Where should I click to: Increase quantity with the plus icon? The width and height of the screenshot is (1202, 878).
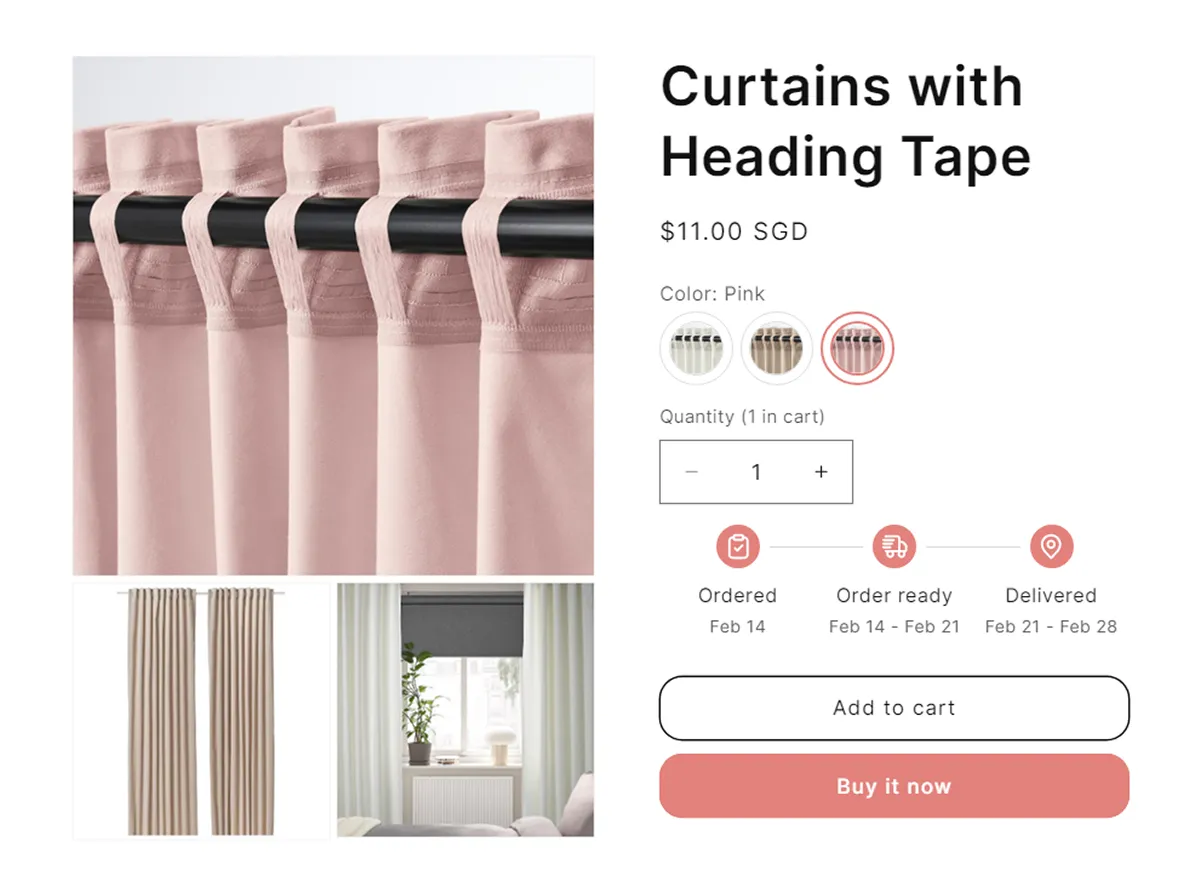[821, 472]
